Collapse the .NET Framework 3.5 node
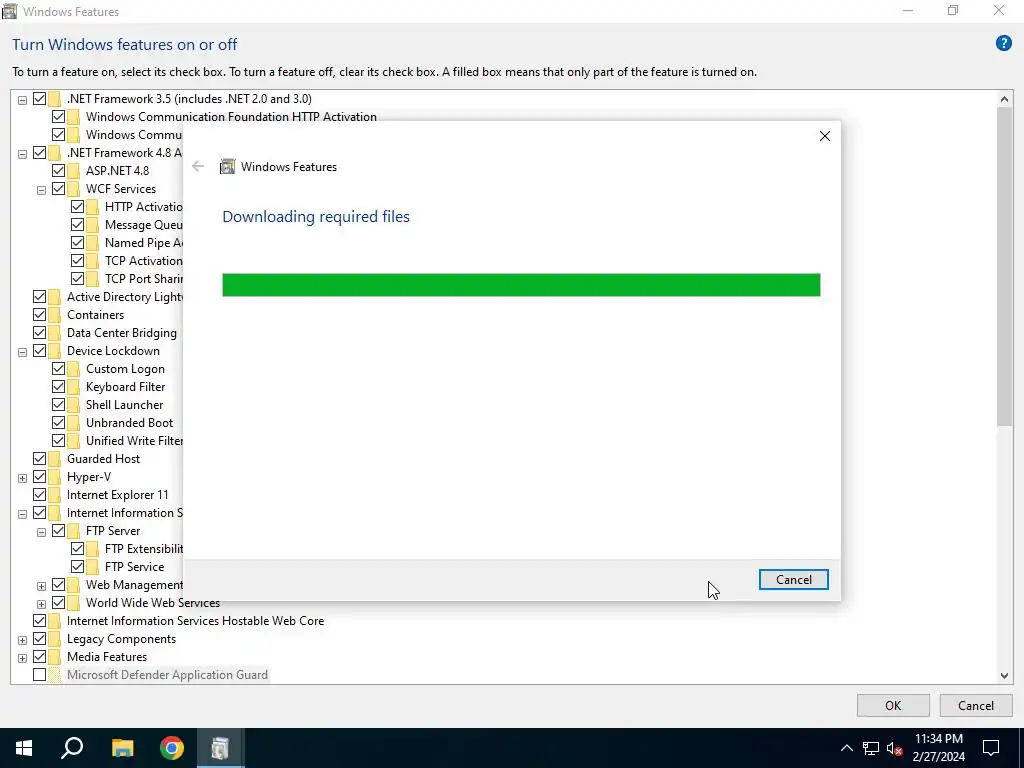Viewport: 1024px width, 768px height. point(22,100)
